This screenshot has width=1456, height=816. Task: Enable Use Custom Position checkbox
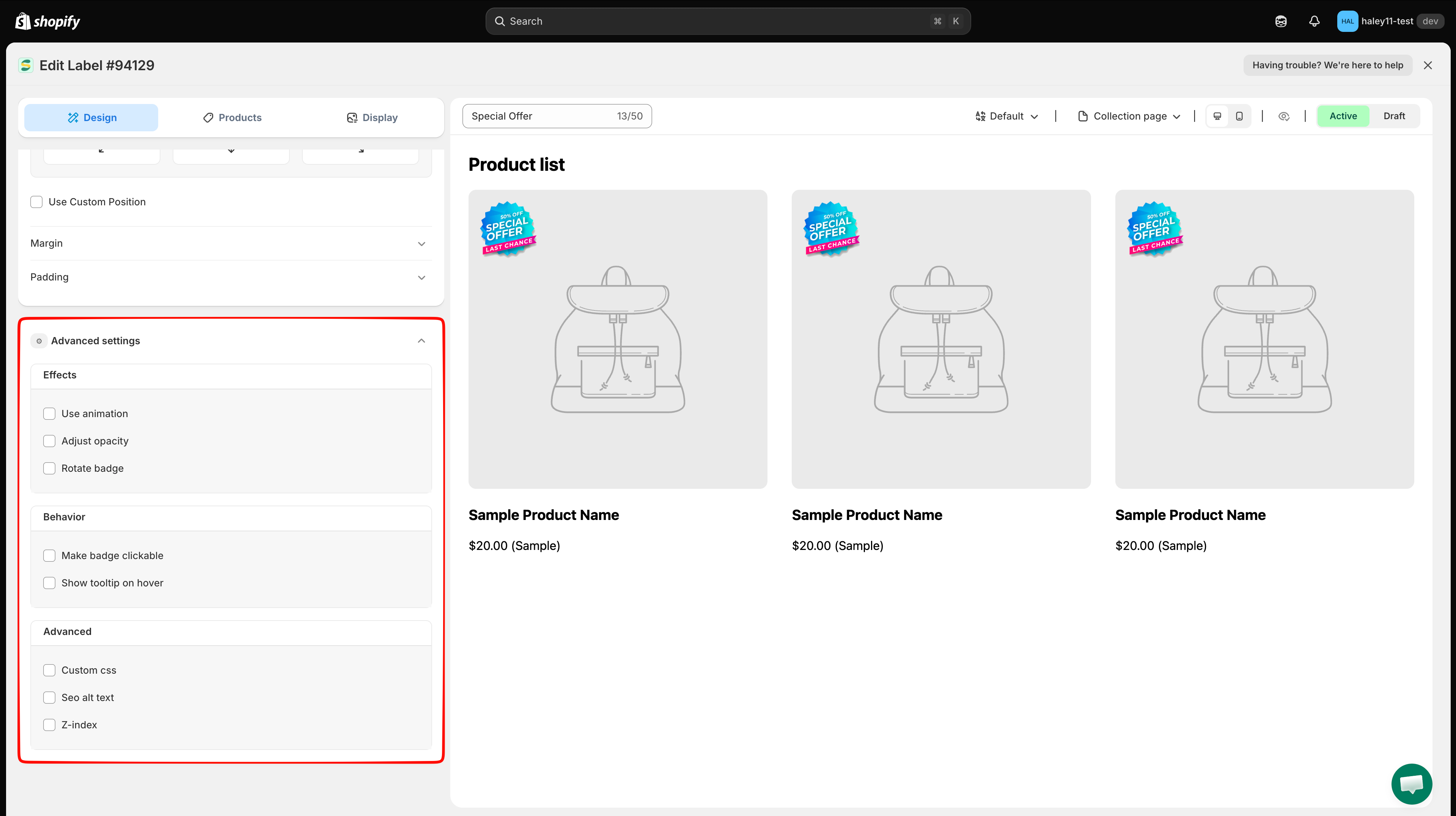(37, 202)
